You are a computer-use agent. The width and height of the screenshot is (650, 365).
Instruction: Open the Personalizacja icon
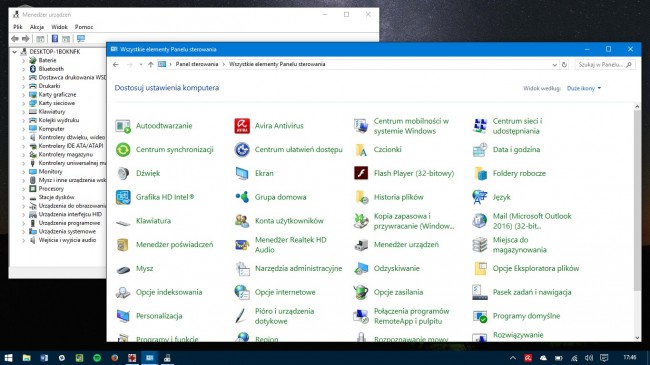pos(123,316)
